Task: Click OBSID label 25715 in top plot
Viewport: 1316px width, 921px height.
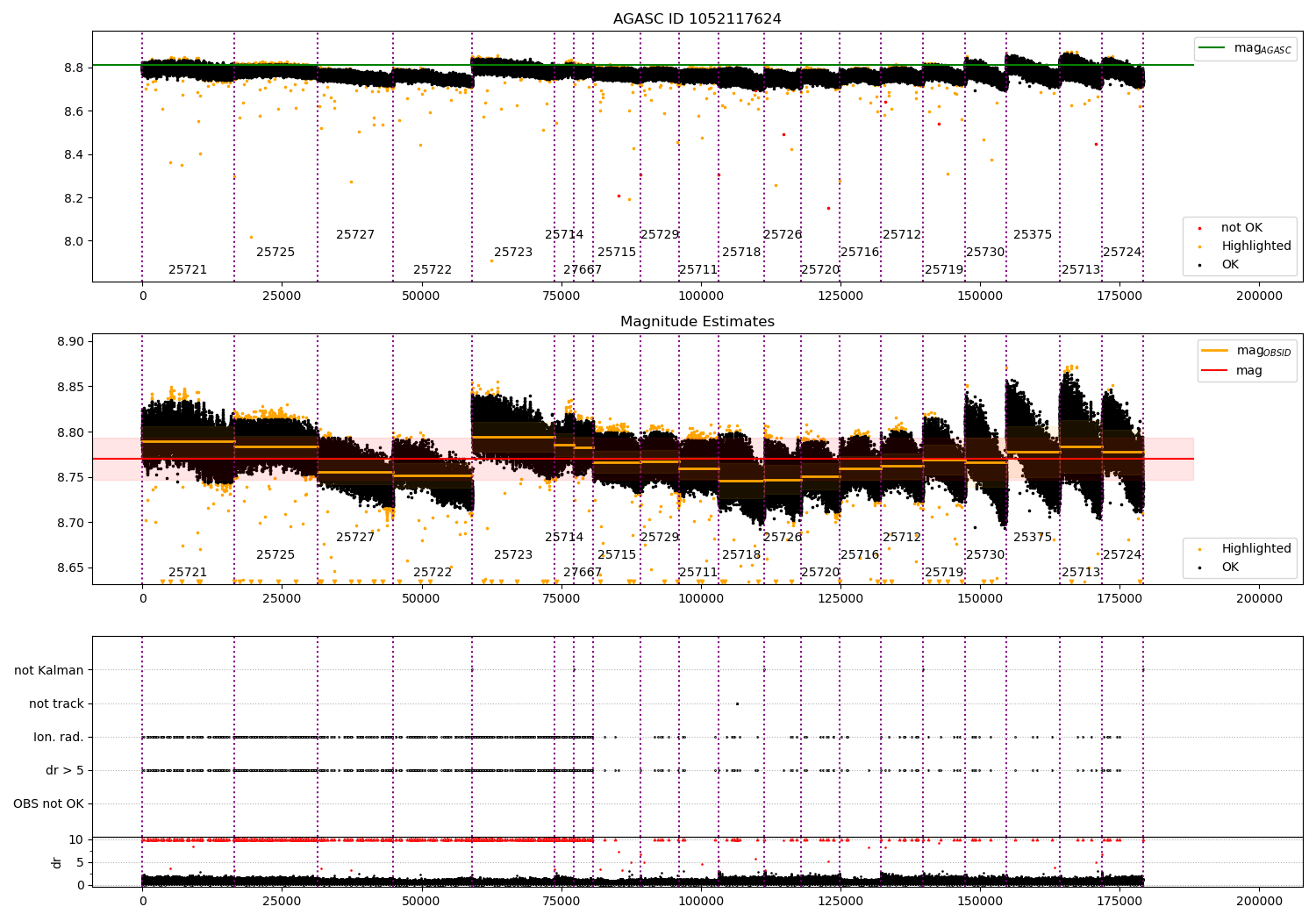Action: click(x=617, y=253)
